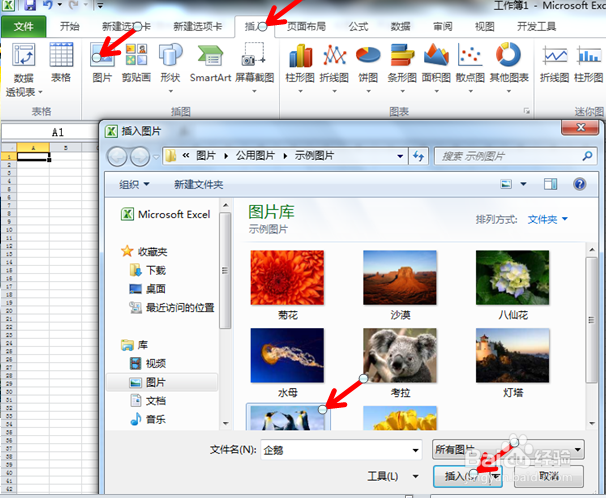This screenshot has width=606, height=498.
Task: Click Undo in quick access toolbar
Action: (48, 5)
